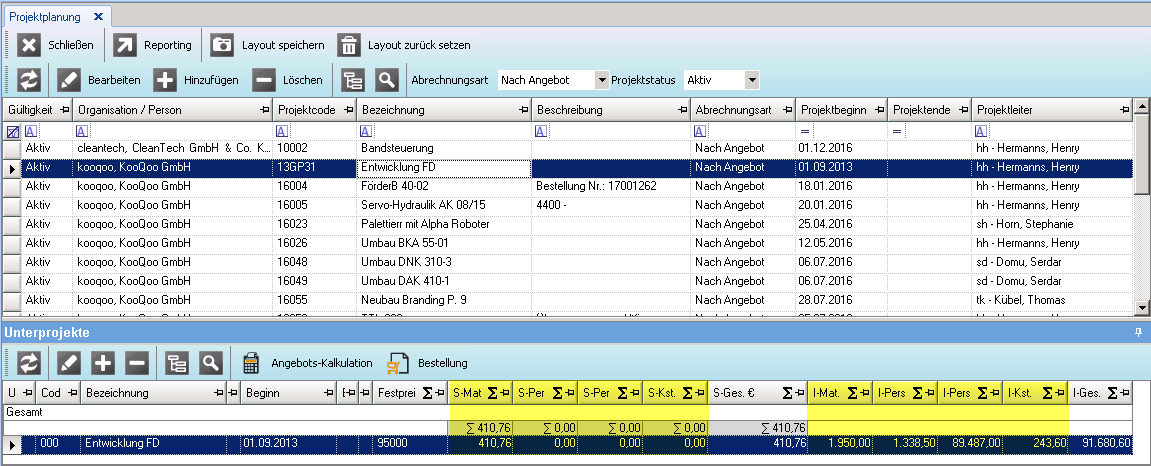Pin the Unterprojekte panel
1151x466 pixels.
pos(1137,330)
